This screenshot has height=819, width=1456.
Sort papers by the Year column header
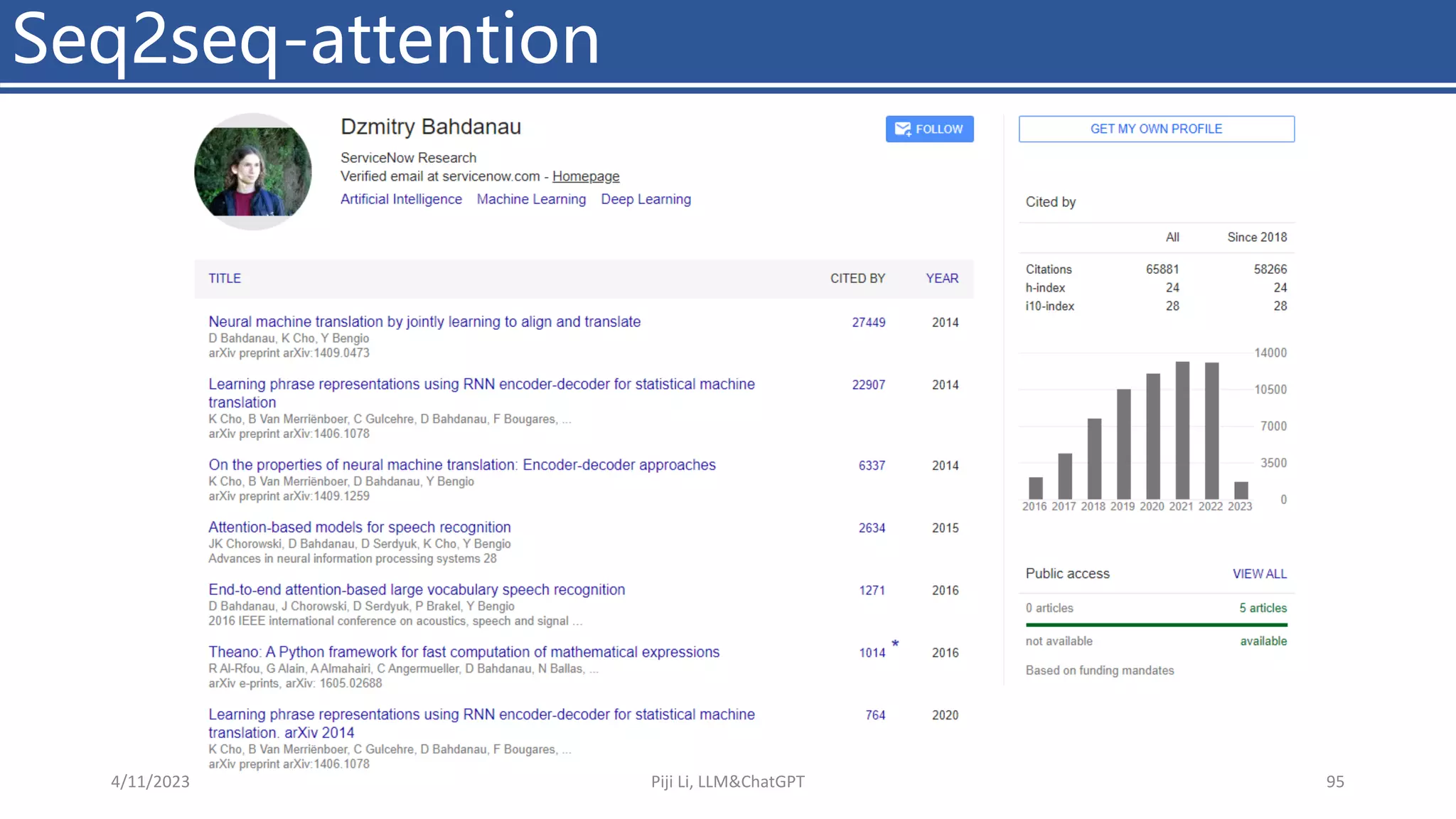[942, 279]
